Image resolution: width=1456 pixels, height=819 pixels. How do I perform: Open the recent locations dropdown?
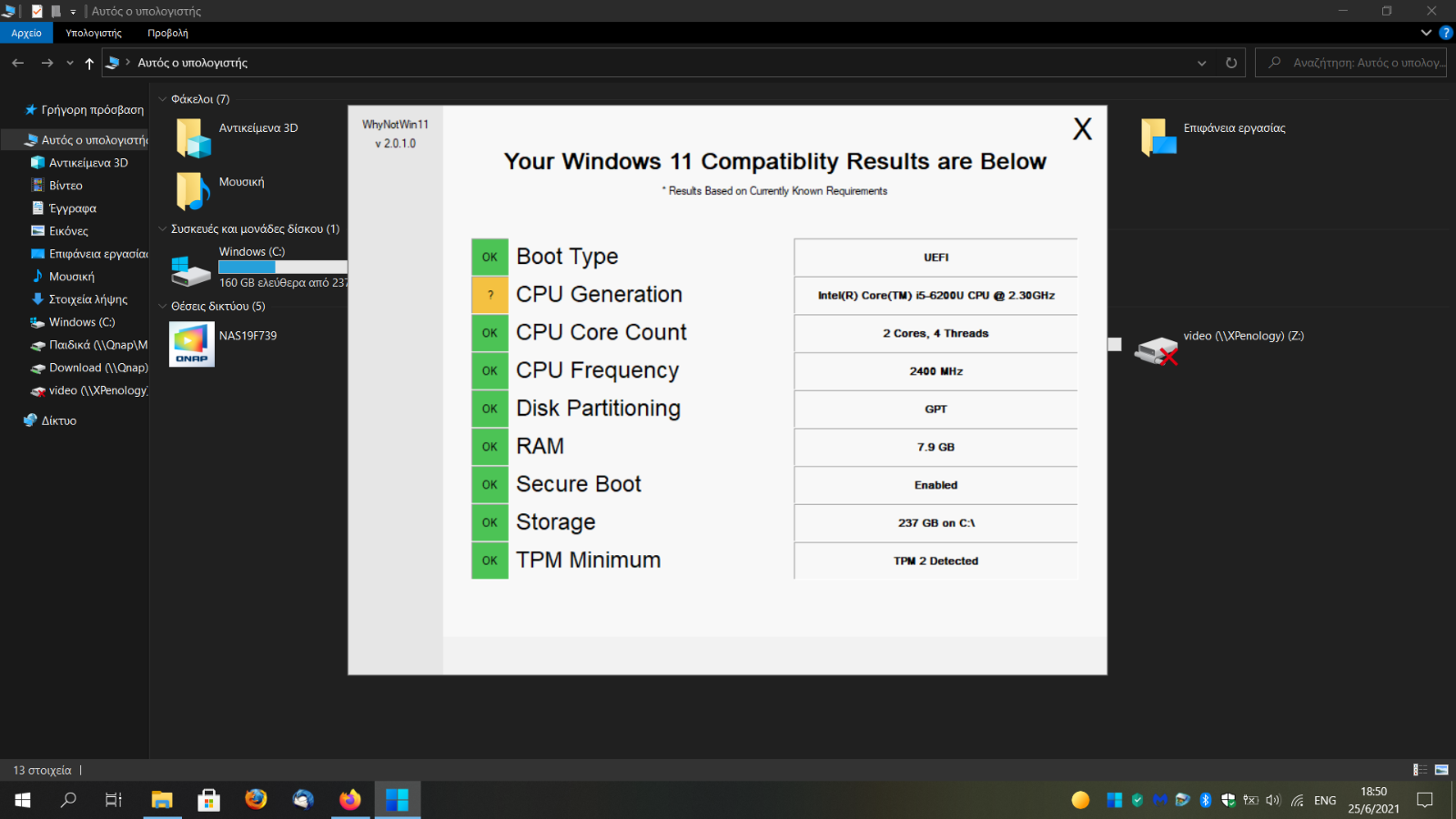70,63
